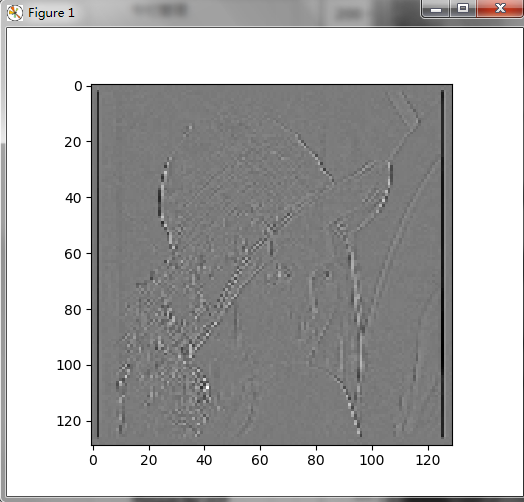The width and height of the screenshot is (524, 502).
Task: Click y-axis tick label "0"
Action: click(x=78, y=87)
